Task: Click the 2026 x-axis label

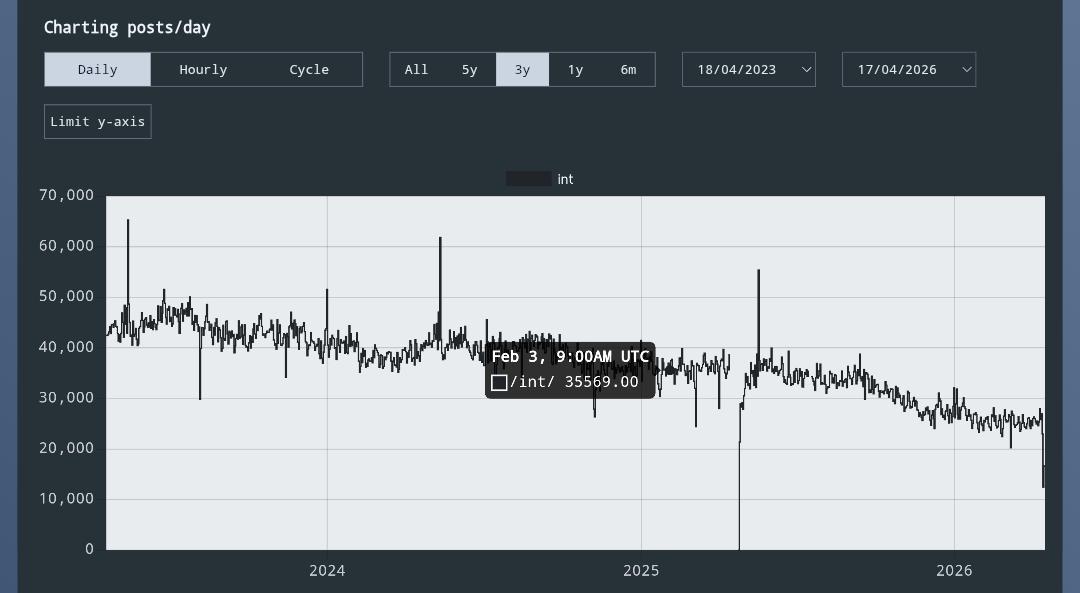Action: pyautogui.click(x=954, y=570)
